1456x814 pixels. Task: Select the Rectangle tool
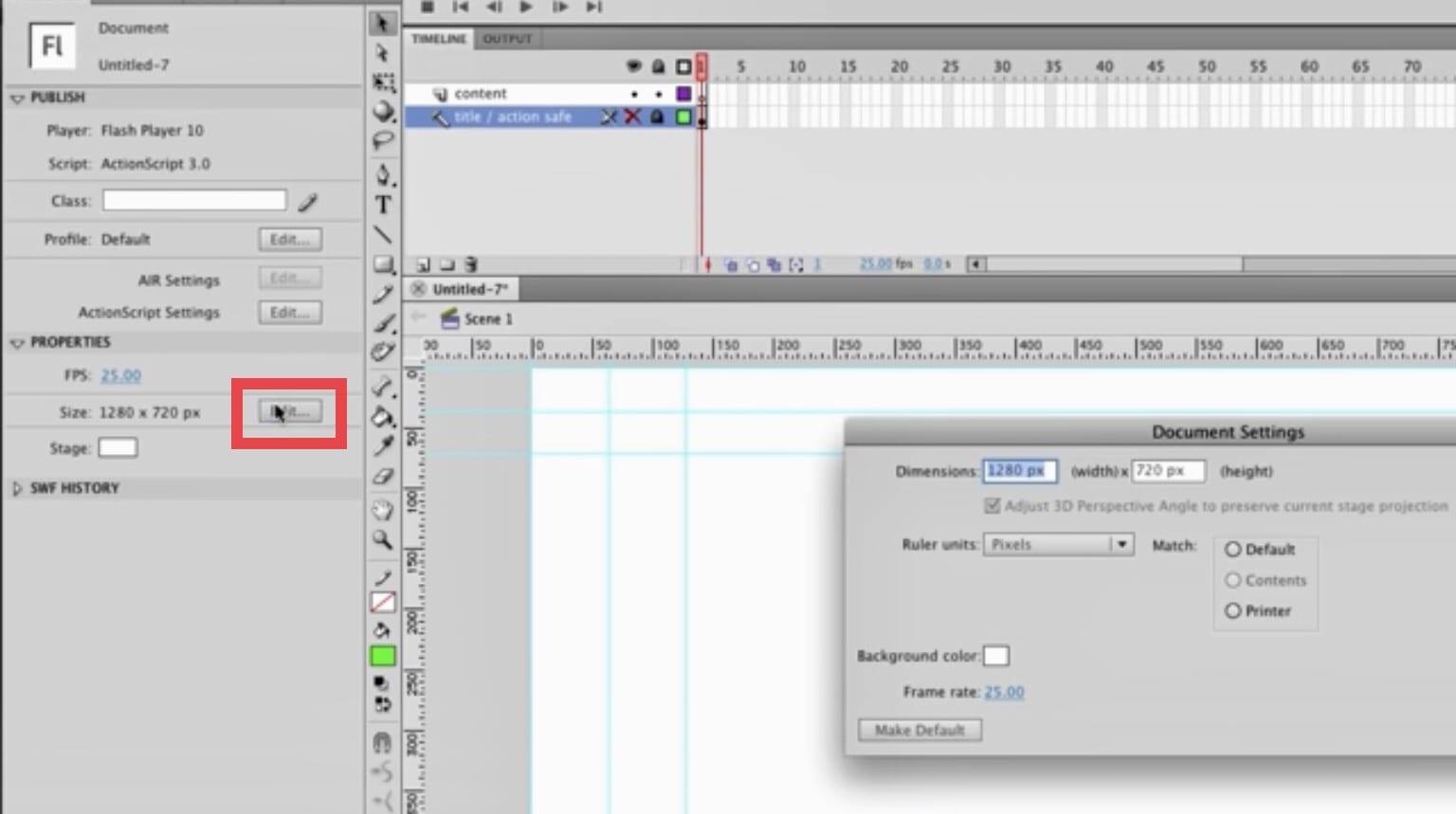tap(383, 264)
